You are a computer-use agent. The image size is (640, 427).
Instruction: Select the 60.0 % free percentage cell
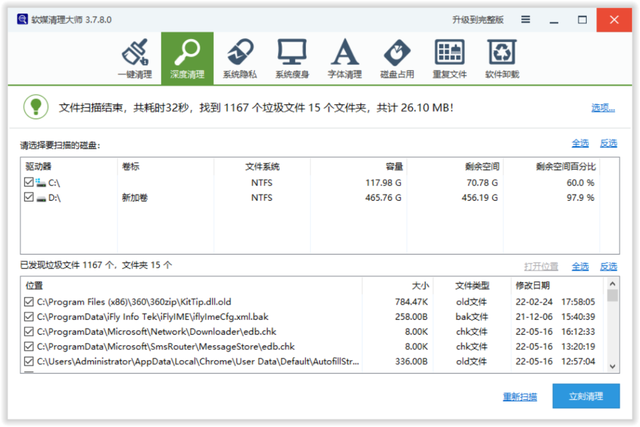coord(580,182)
